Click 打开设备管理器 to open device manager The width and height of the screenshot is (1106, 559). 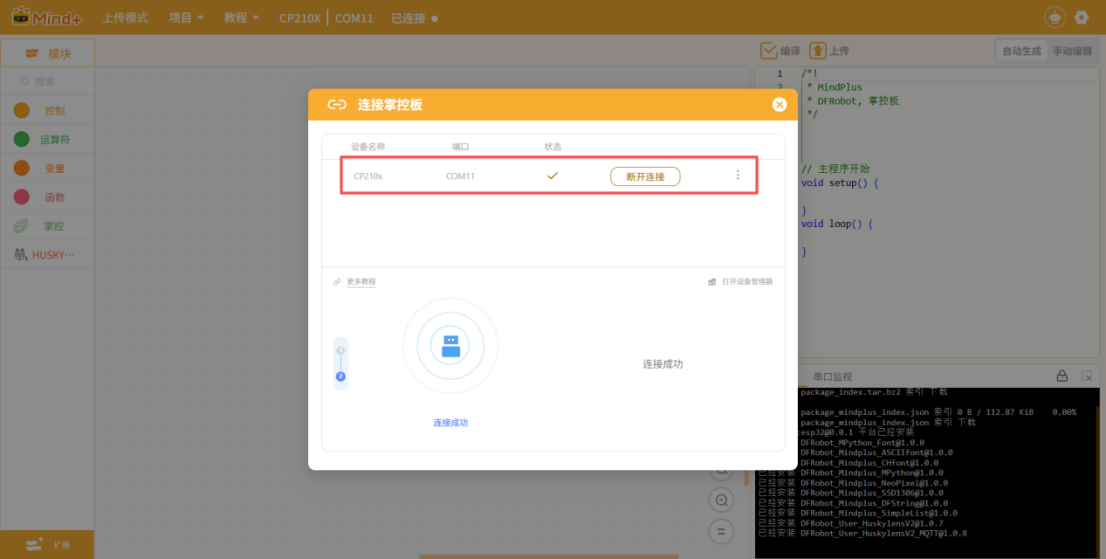(746, 282)
